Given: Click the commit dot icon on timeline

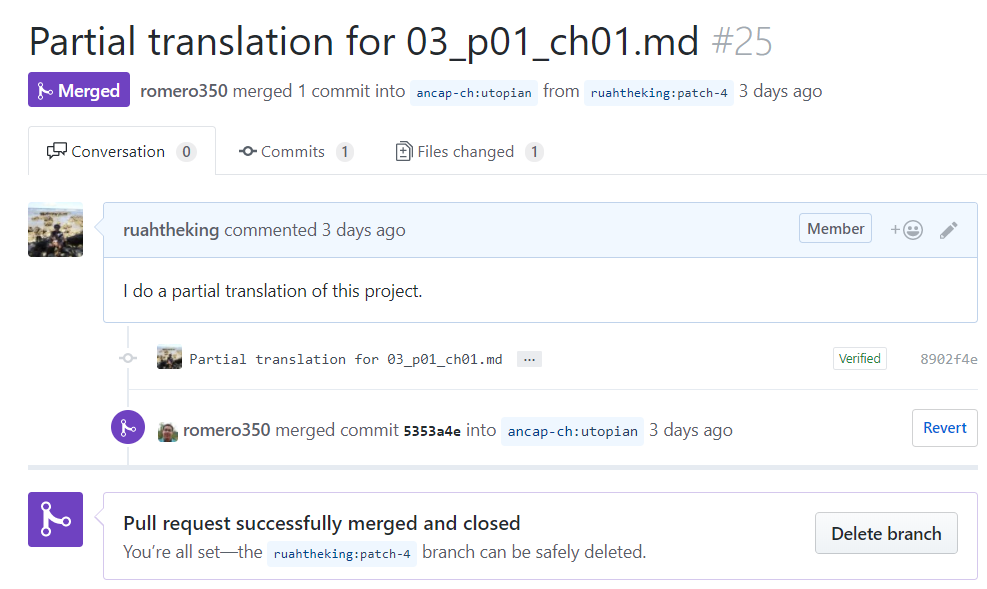Looking at the screenshot, I should click(128, 358).
